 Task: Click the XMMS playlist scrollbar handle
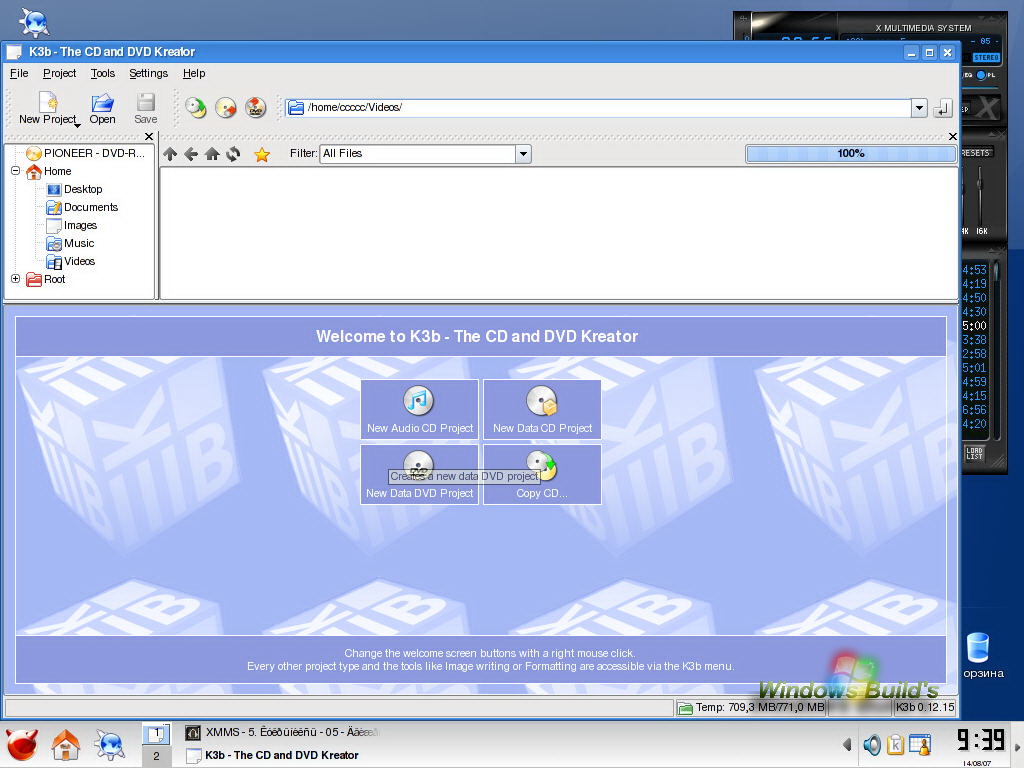coord(996,271)
